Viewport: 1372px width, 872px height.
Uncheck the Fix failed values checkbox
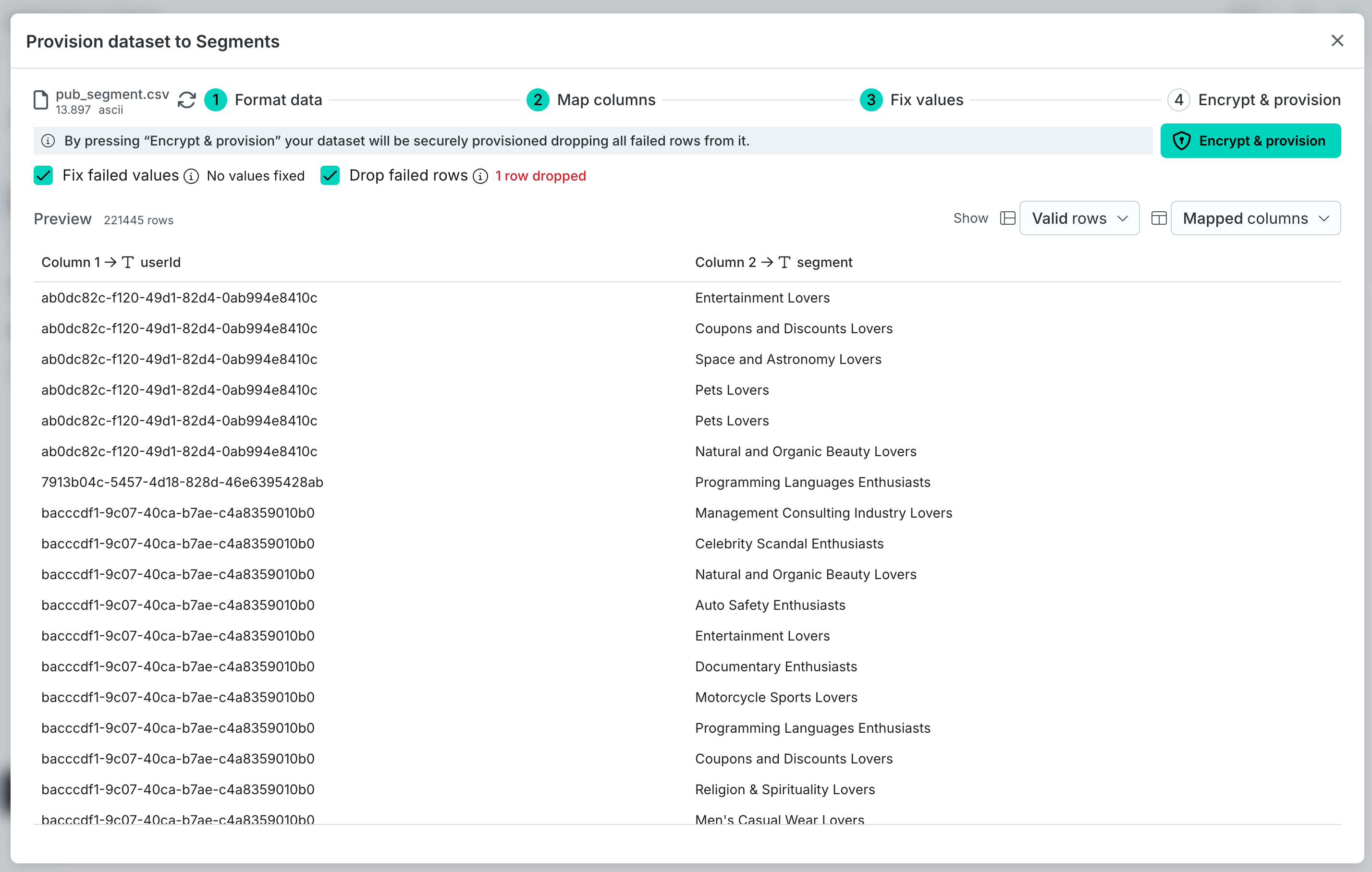tap(44, 175)
